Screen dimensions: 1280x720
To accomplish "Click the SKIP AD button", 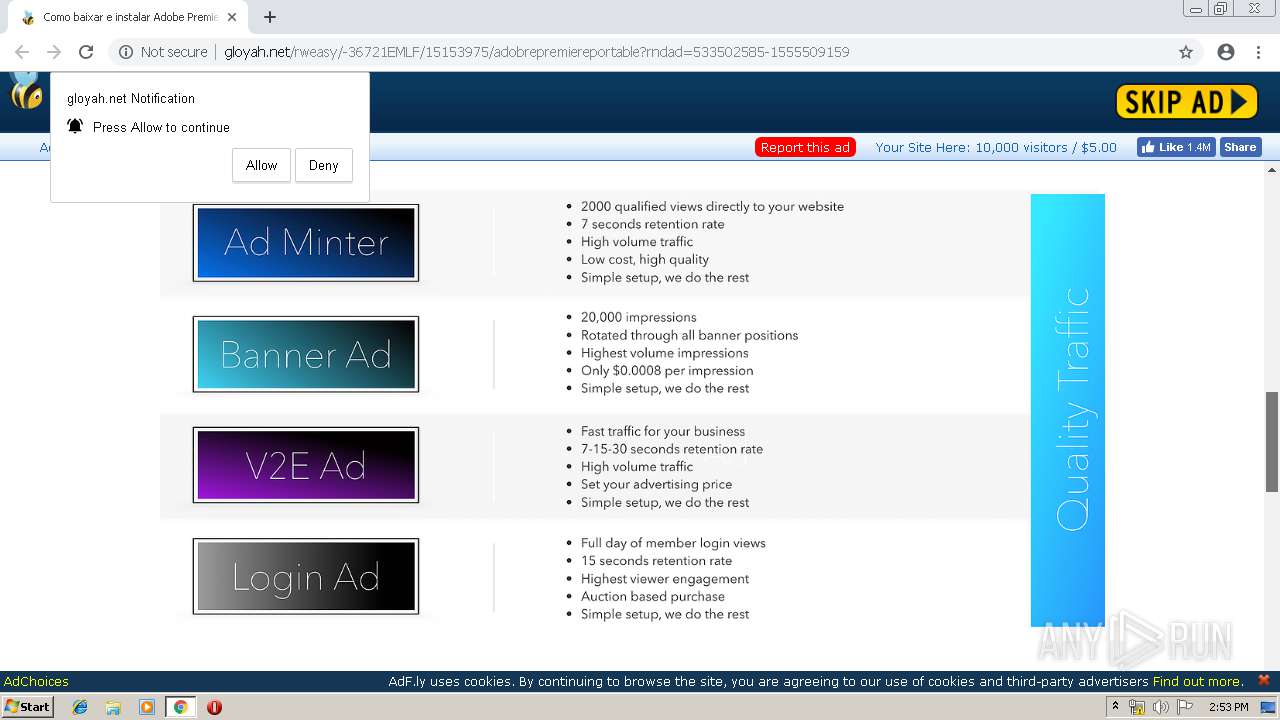I will coord(1186,102).
